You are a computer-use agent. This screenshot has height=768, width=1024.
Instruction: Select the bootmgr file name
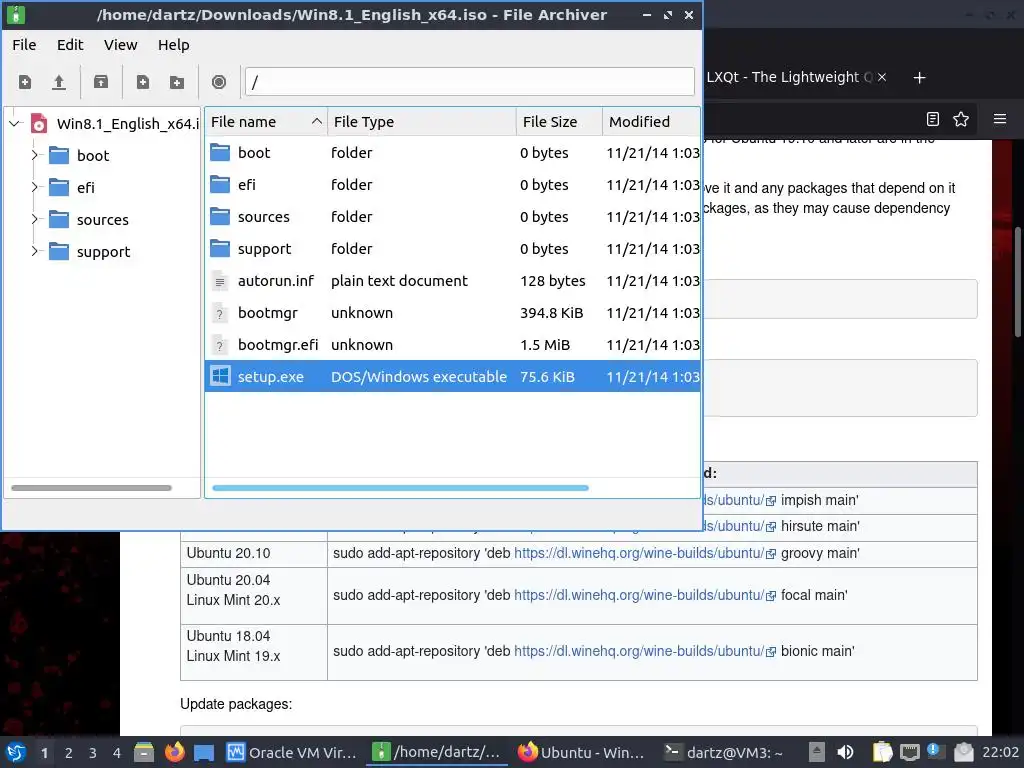[x=268, y=313]
